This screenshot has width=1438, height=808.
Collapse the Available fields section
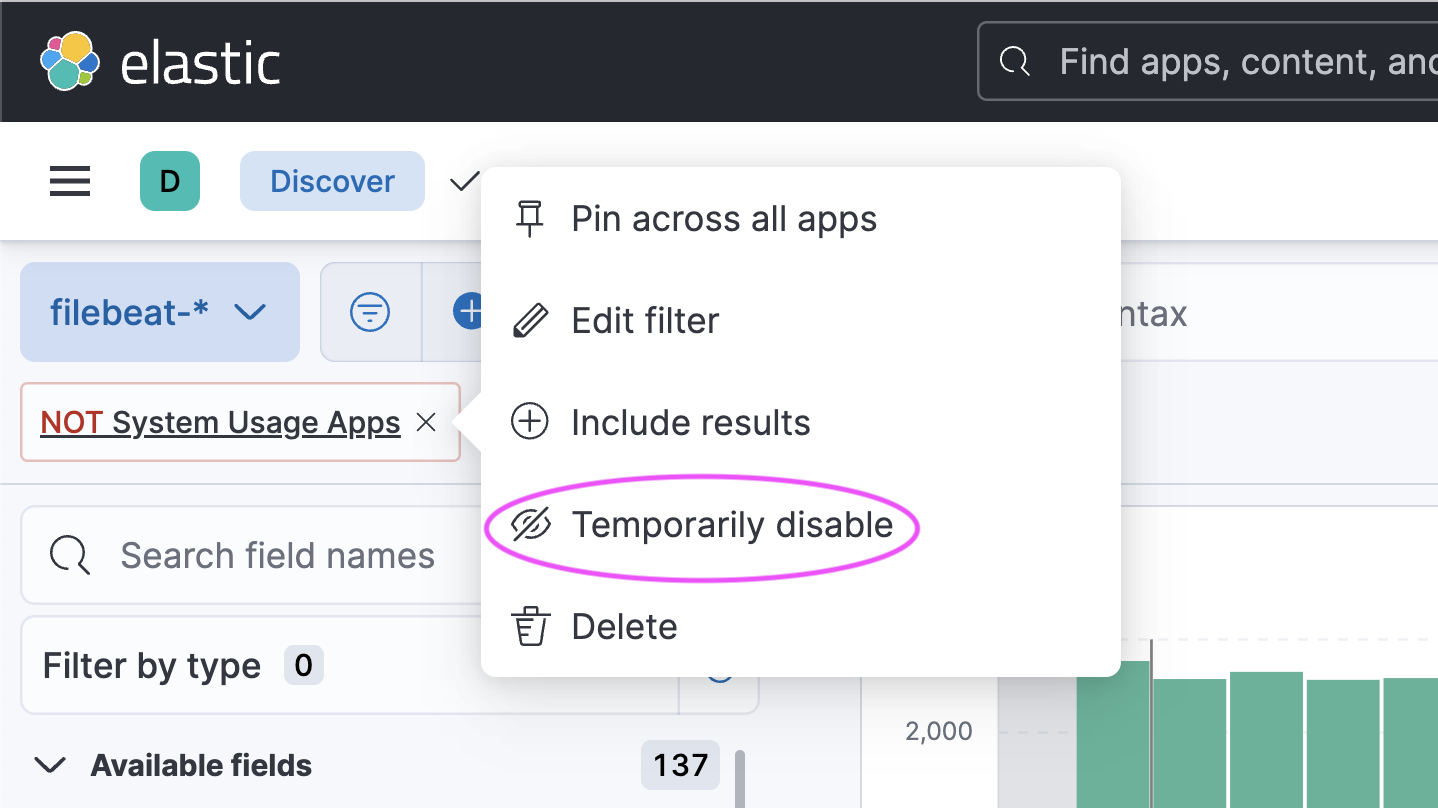(x=50, y=766)
